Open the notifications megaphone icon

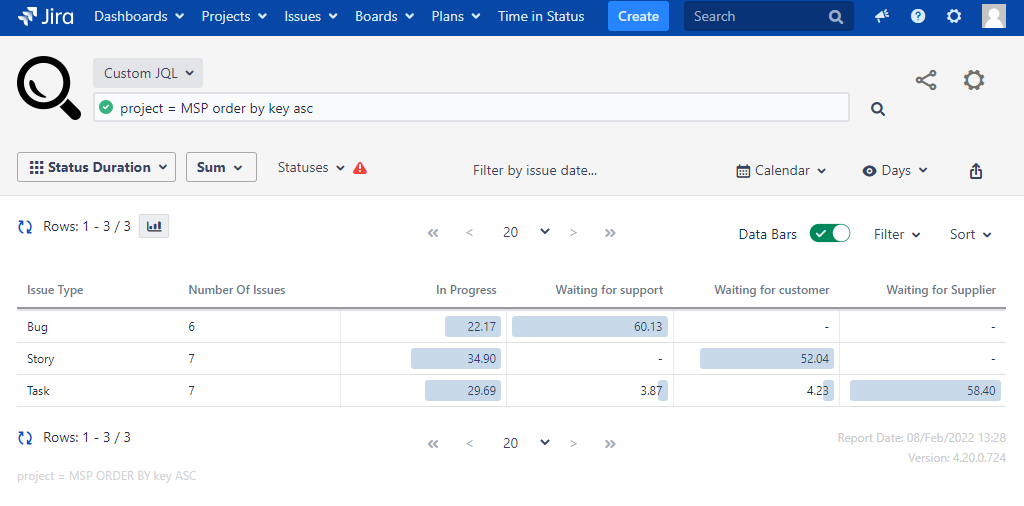pos(882,16)
